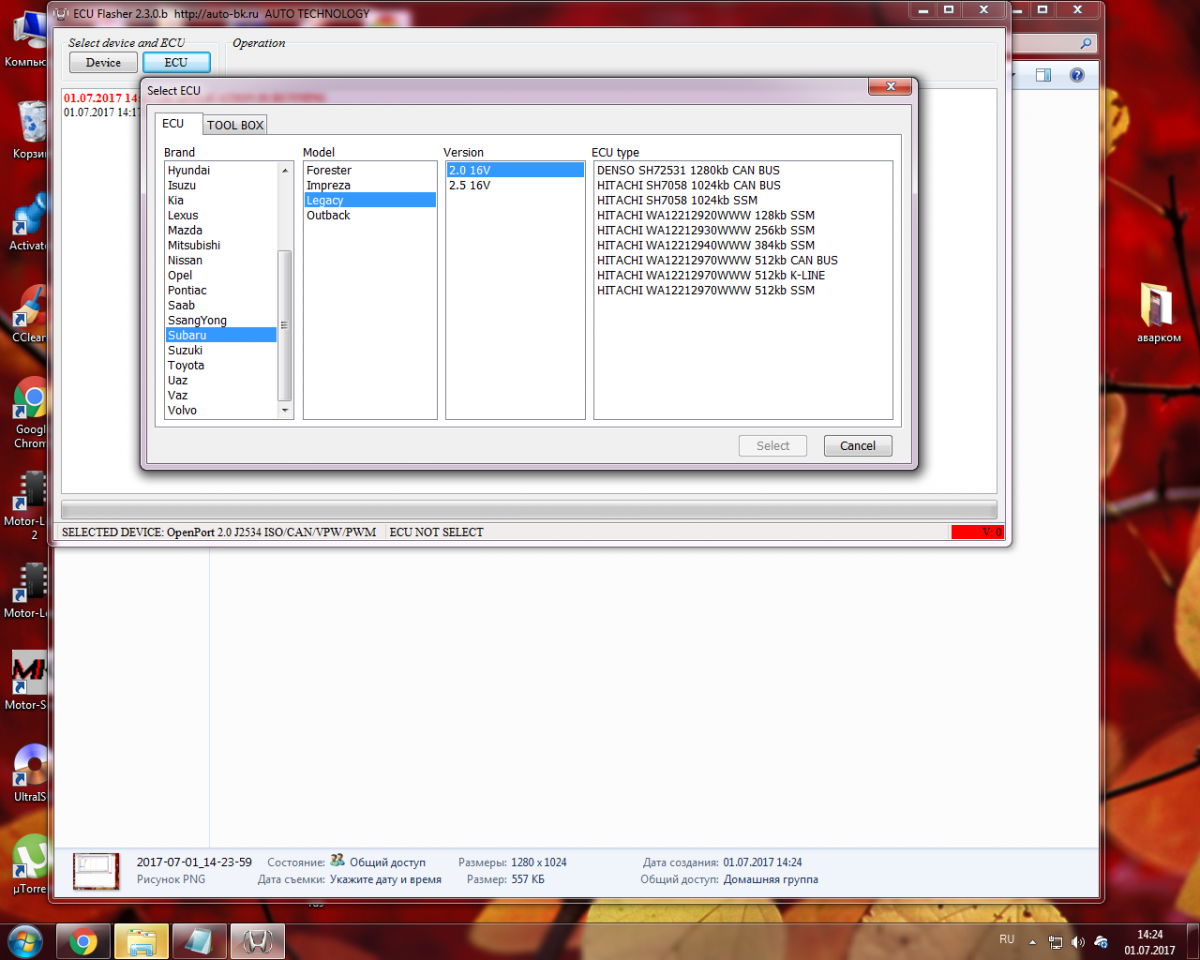The width and height of the screenshot is (1200, 960).
Task: Click the Explorer help question mark icon
Action: coord(1077,75)
